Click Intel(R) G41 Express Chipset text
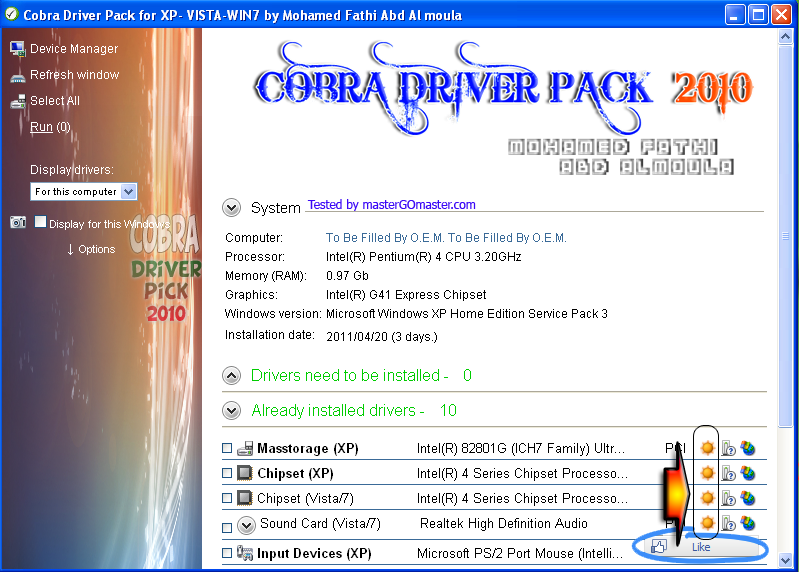Viewport: 799px width, 572px height. click(406, 295)
